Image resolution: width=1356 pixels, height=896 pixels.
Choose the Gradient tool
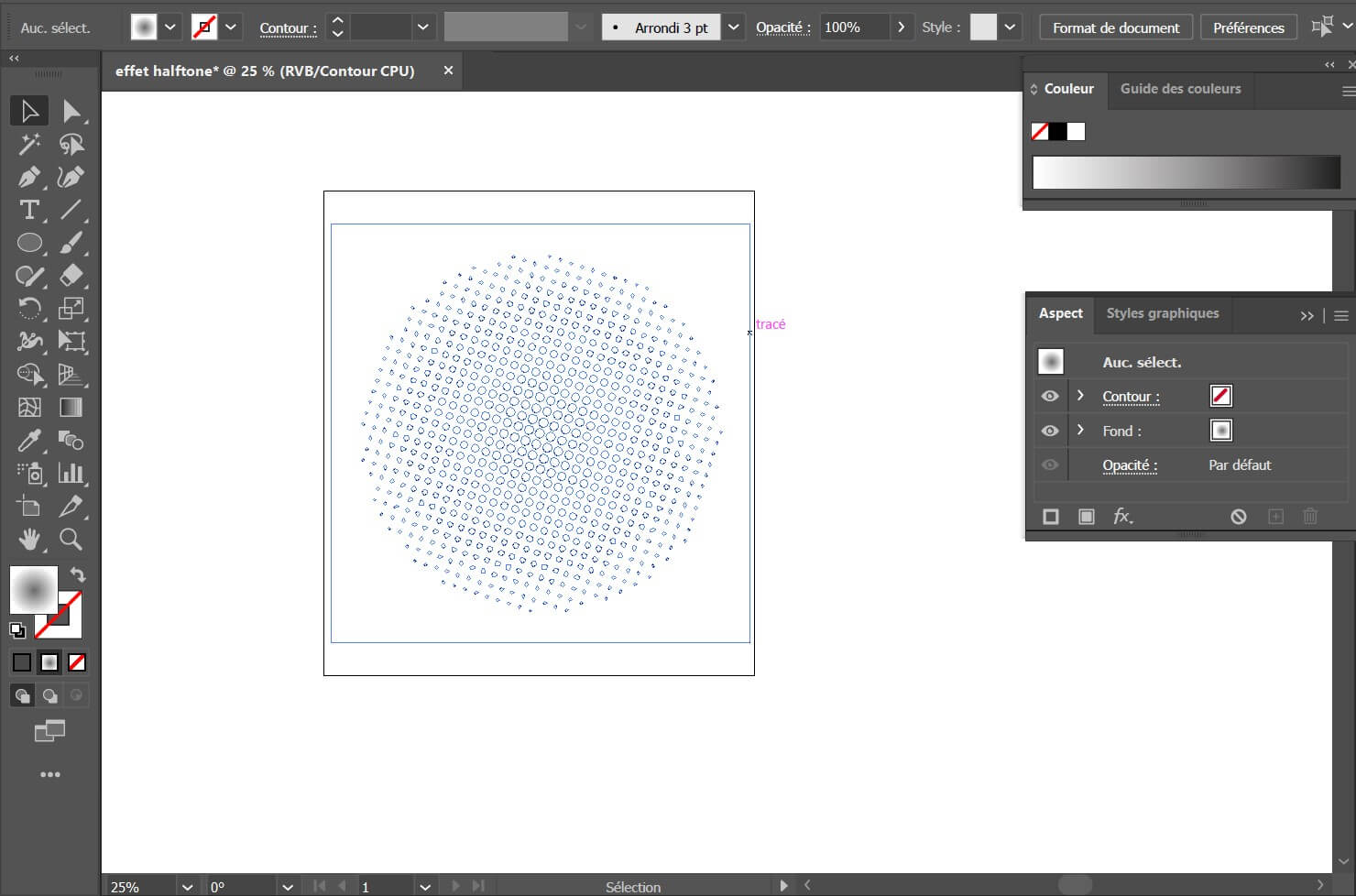coord(71,408)
